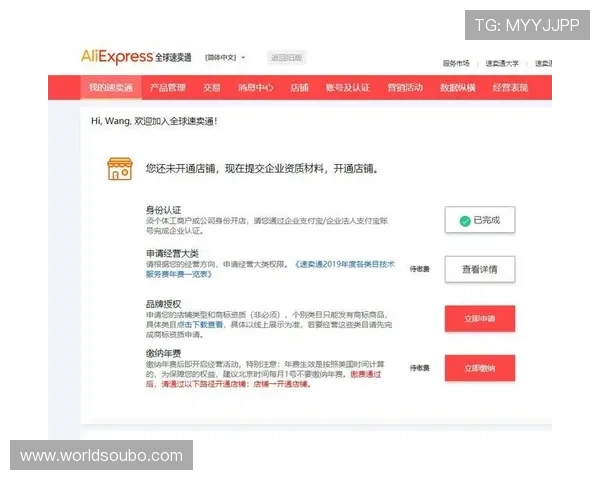Image resolution: width=600 pixels, height=480 pixels.
Task: Click the 返回旧版 button
Action: (287, 58)
